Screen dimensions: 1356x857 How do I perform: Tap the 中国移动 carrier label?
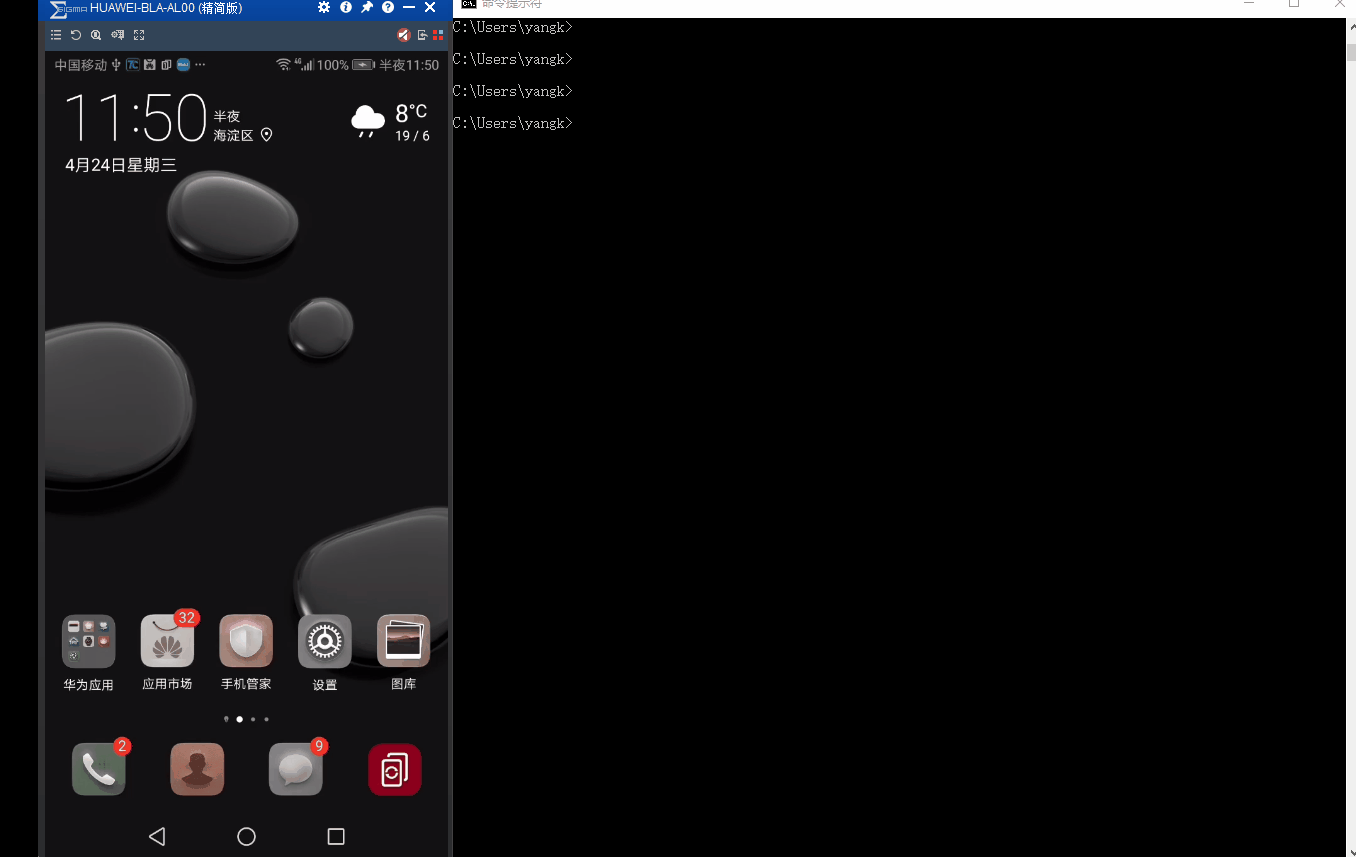(81, 65)
